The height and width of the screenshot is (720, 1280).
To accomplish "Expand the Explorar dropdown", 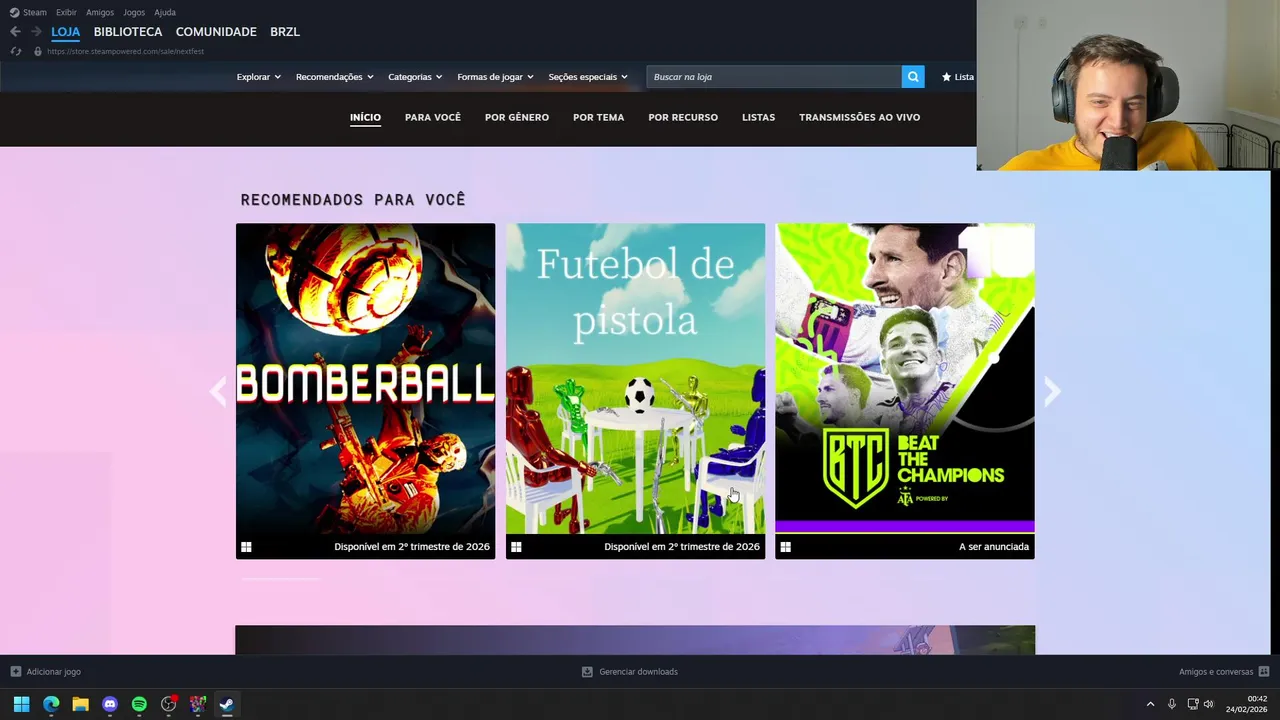I will (x=259, y=77).
